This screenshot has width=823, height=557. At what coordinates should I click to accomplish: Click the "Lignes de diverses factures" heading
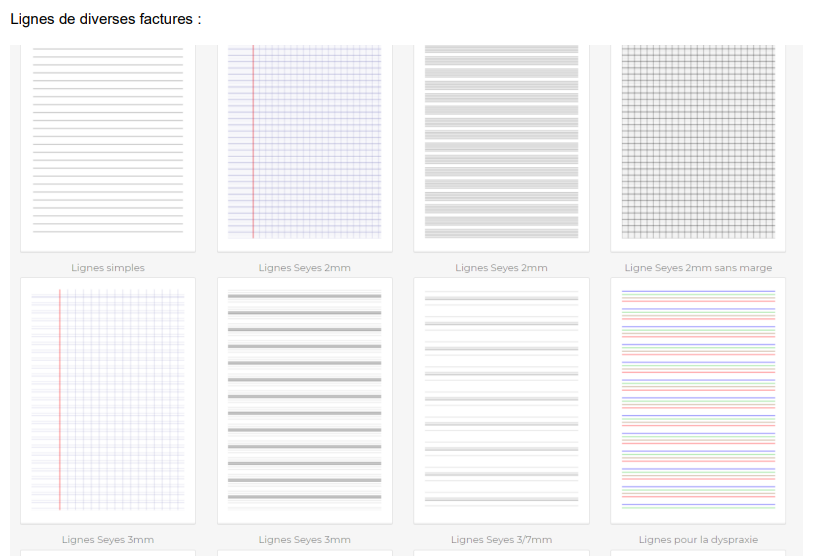[x=105, y=19]
